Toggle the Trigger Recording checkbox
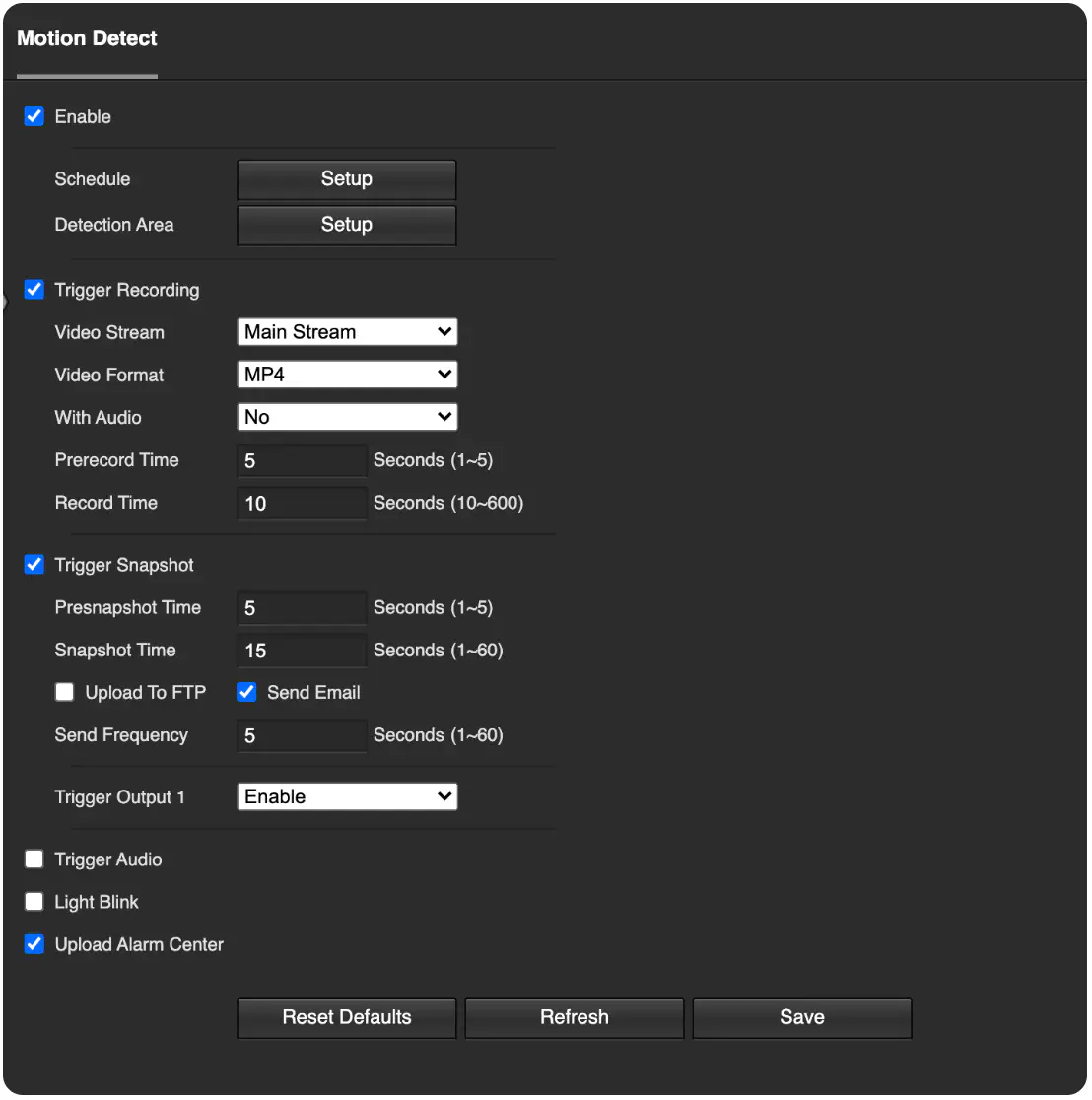The width and height of the screenshot is (1092, 1100). pos(34,290)
